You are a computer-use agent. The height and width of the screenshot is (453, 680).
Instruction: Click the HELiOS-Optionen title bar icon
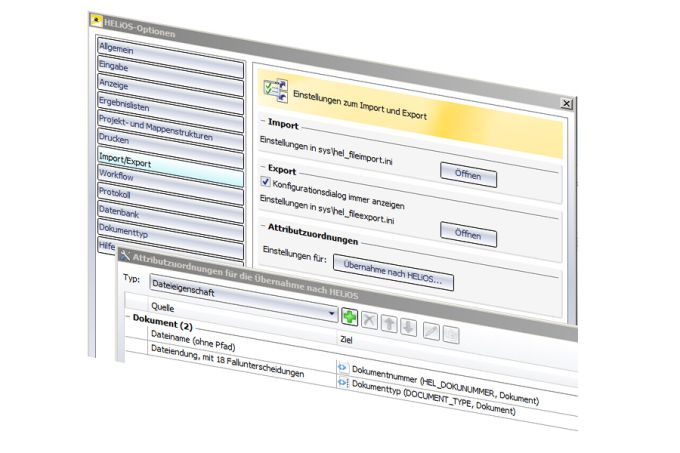pyautogui.click(x=96, y=20)
